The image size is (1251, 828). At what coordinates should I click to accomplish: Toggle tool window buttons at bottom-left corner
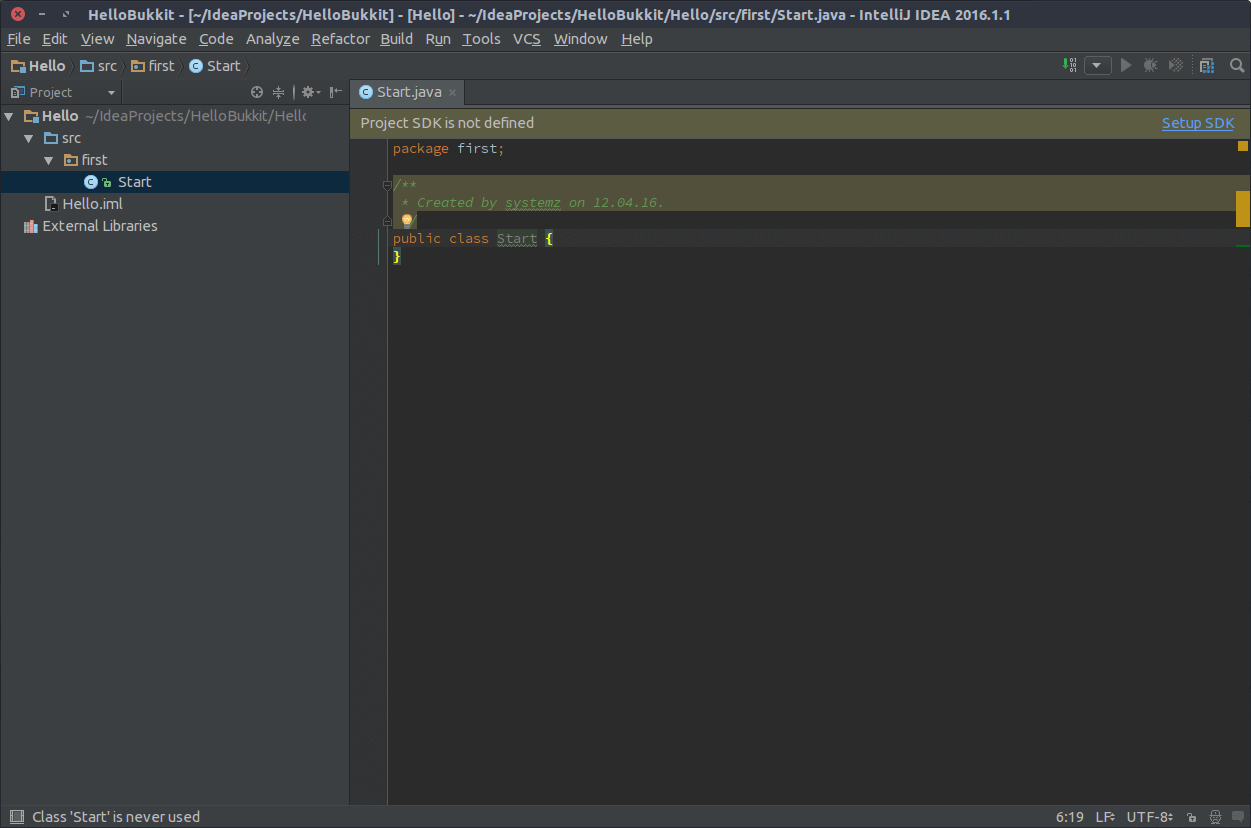[14, 817]
